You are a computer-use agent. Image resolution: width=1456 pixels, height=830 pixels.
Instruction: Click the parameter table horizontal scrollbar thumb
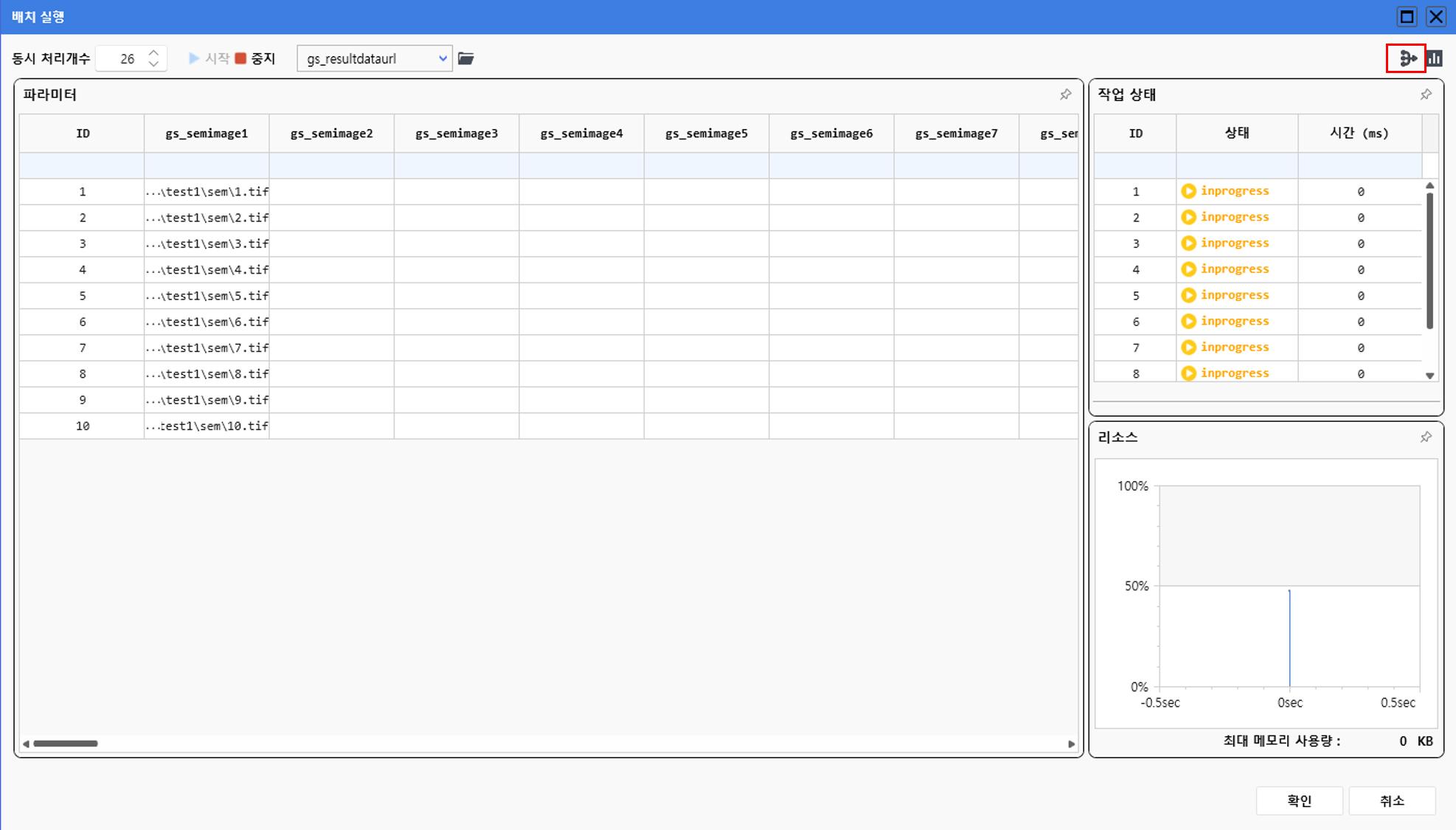click(x=65, y=744)
